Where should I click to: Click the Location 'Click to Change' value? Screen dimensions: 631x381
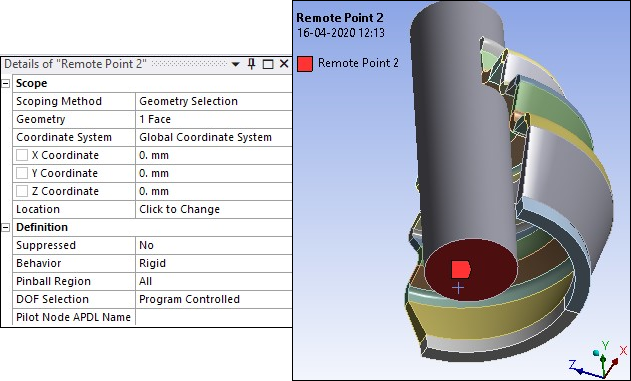click(x=214, y=209)
